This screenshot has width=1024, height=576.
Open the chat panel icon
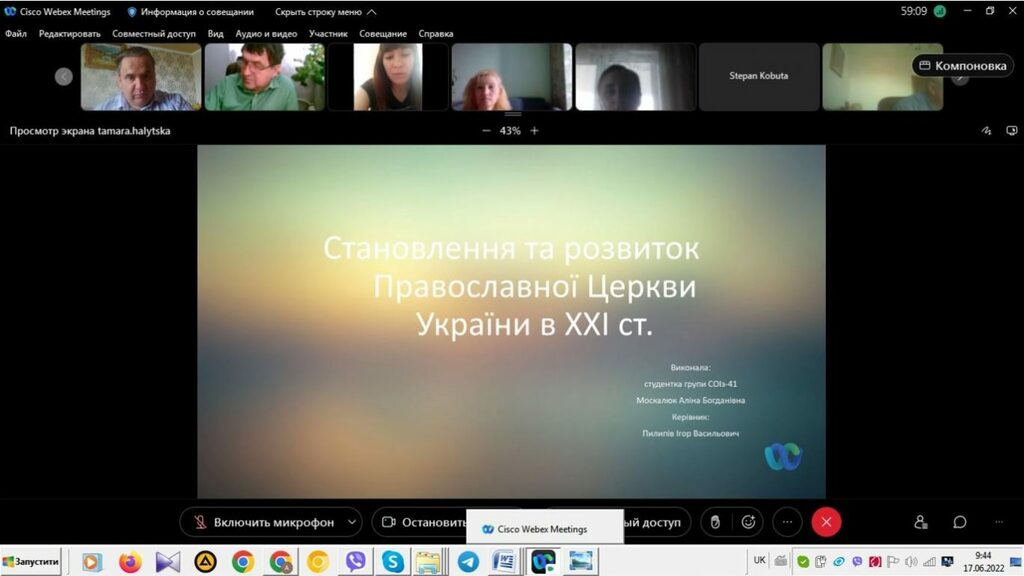click(x=960, y=522)
